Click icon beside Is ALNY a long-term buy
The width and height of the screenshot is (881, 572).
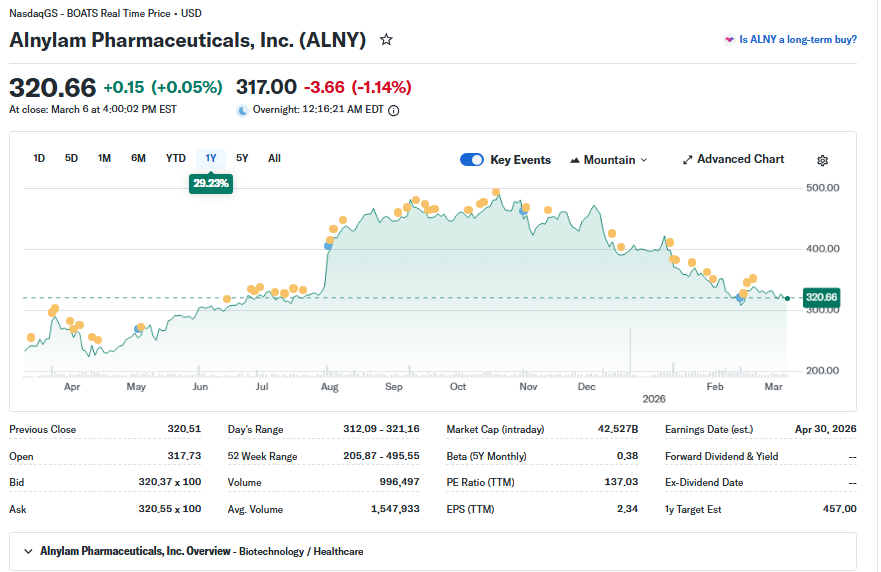click(729, 39)
